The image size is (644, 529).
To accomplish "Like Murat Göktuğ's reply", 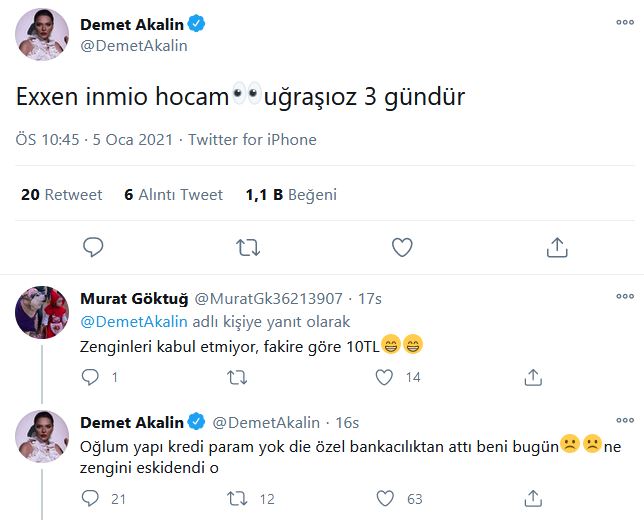I will (384, 377).
